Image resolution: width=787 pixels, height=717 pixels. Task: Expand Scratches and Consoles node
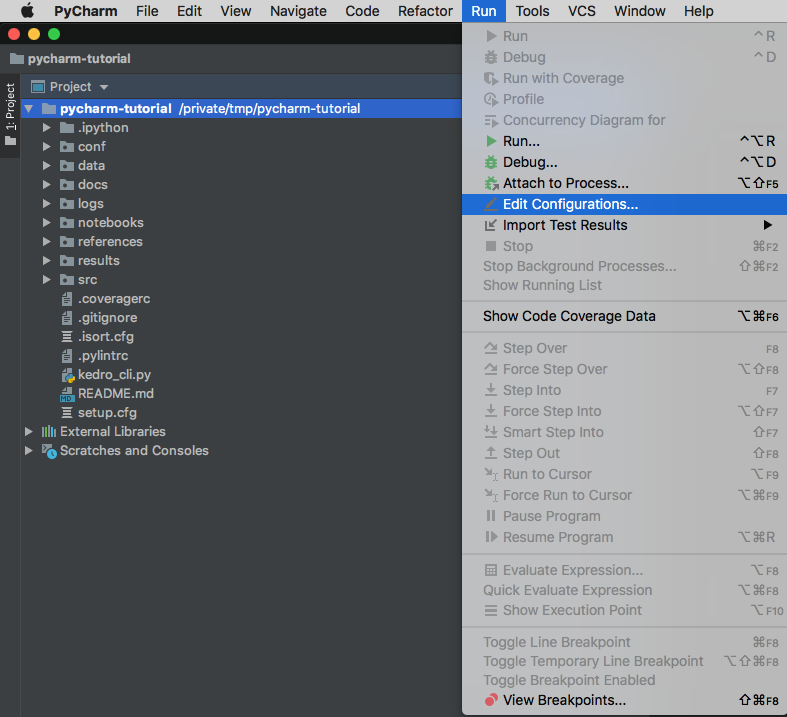(x=29, y=451)
